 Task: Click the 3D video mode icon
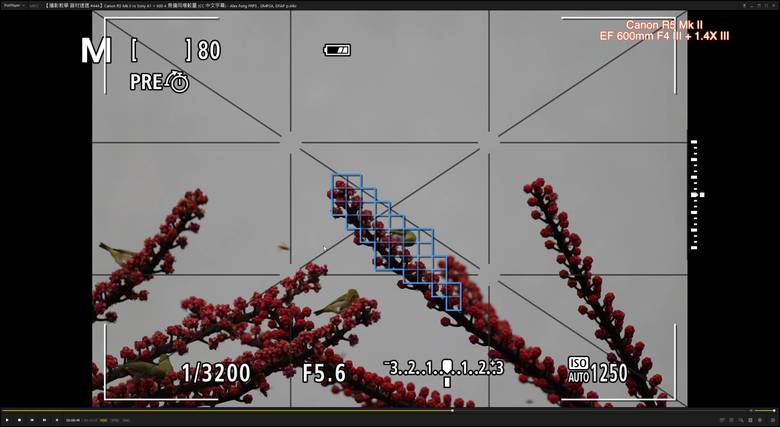point(731,420)
